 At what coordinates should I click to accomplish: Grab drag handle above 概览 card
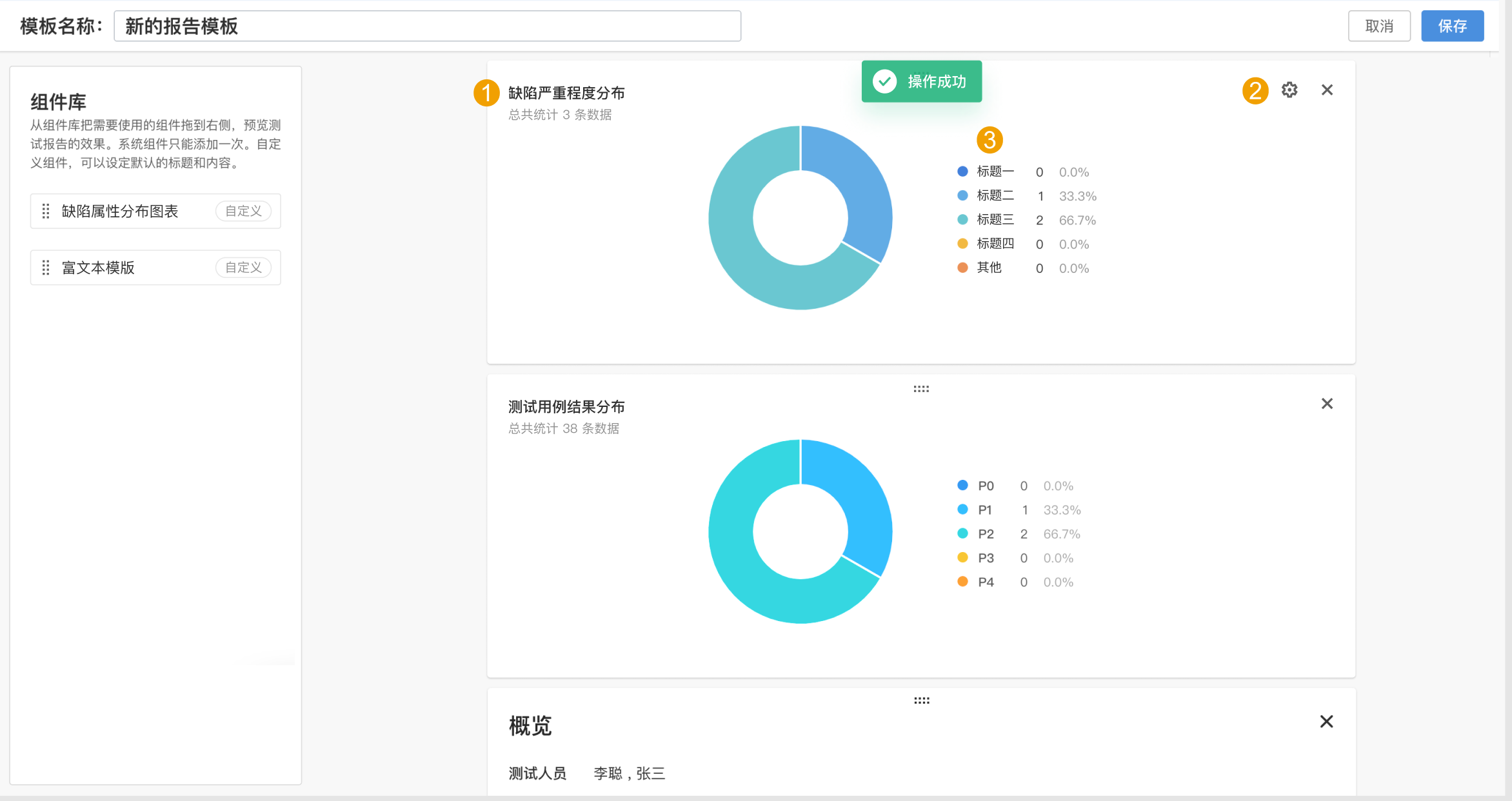coord(921,700)
